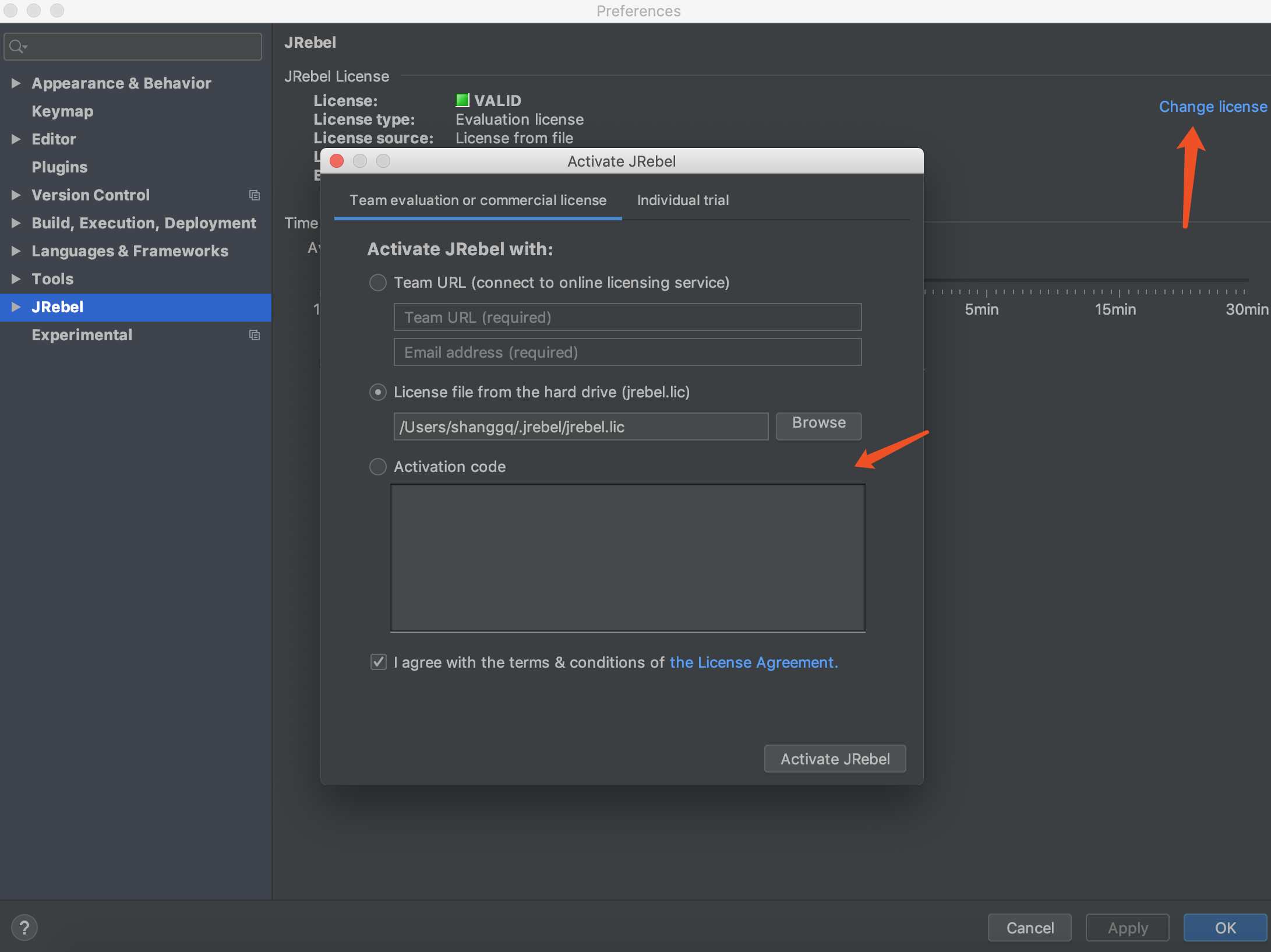Open Keymap settings

[x=62, y=111]
